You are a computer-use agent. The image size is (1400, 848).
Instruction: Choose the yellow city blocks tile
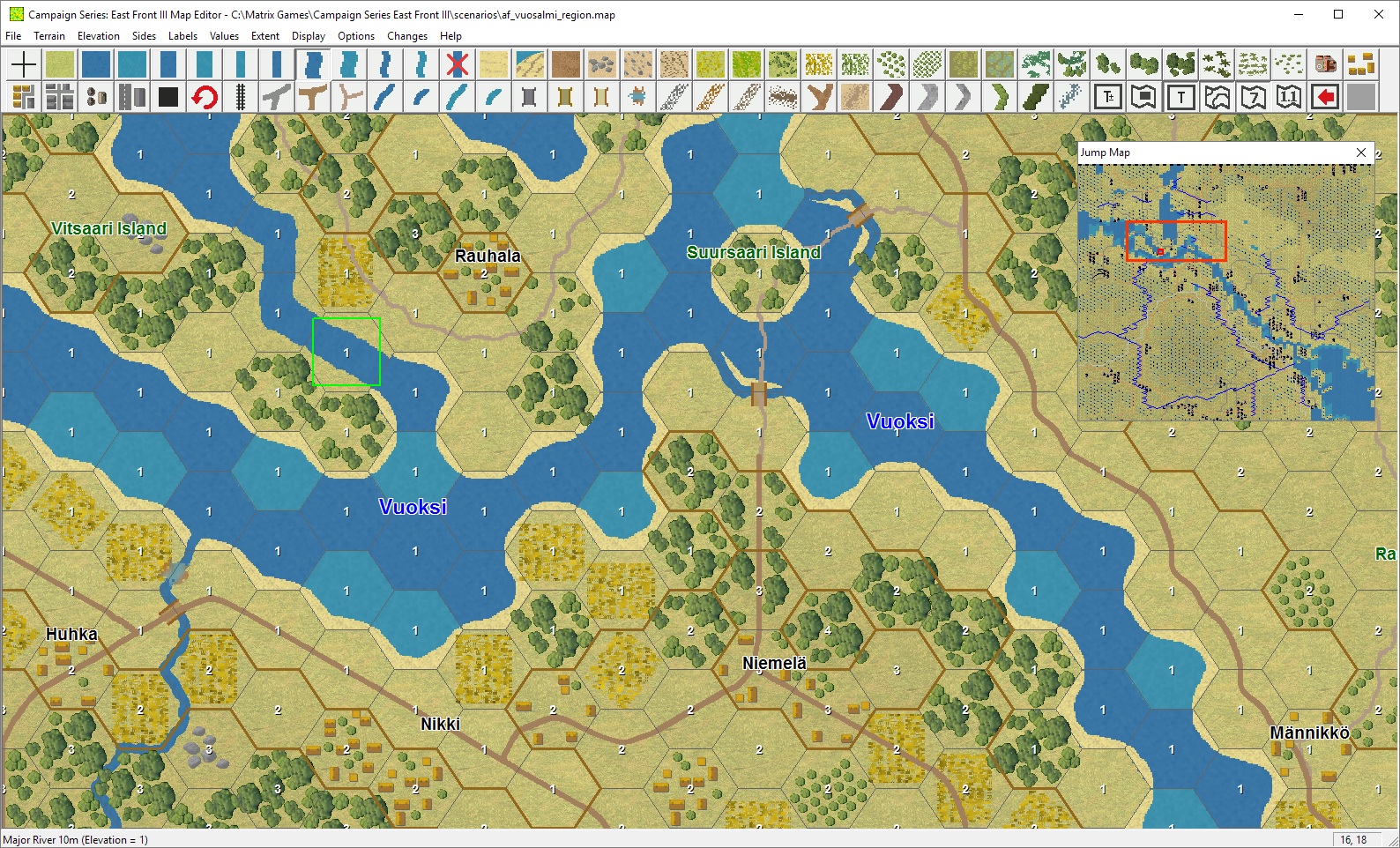pos(24,96)
